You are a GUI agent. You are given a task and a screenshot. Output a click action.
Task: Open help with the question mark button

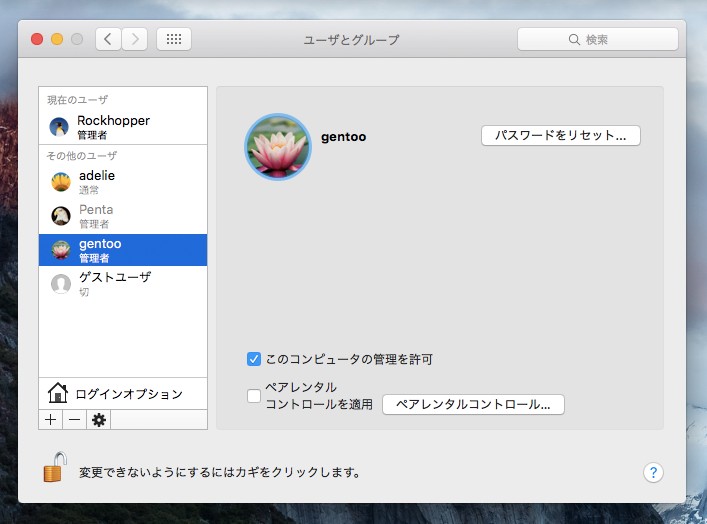(653, 473)
